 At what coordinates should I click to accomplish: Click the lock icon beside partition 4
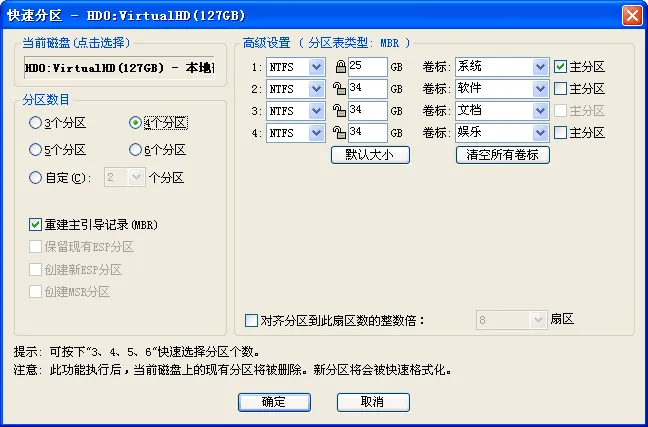click(339, 133)
